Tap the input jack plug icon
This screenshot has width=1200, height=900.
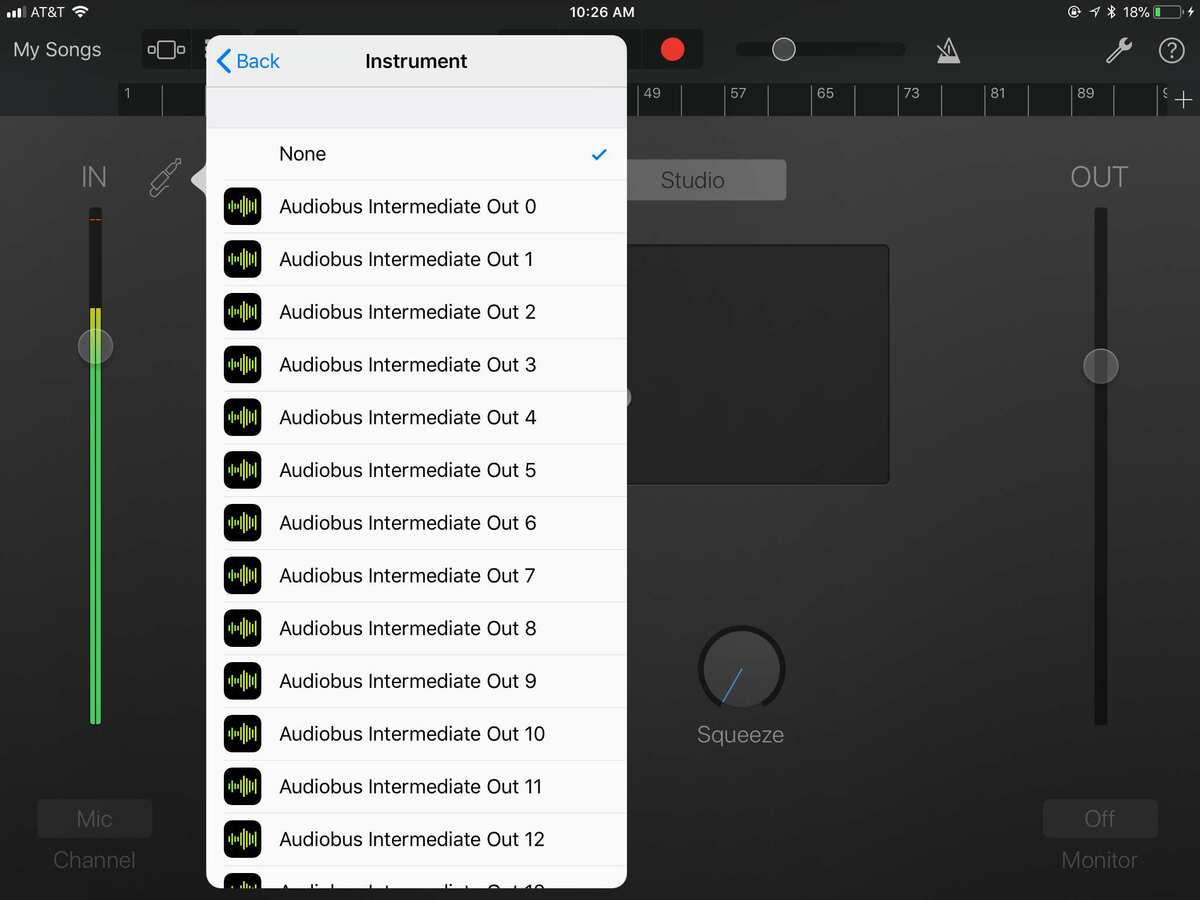[166, 177]
